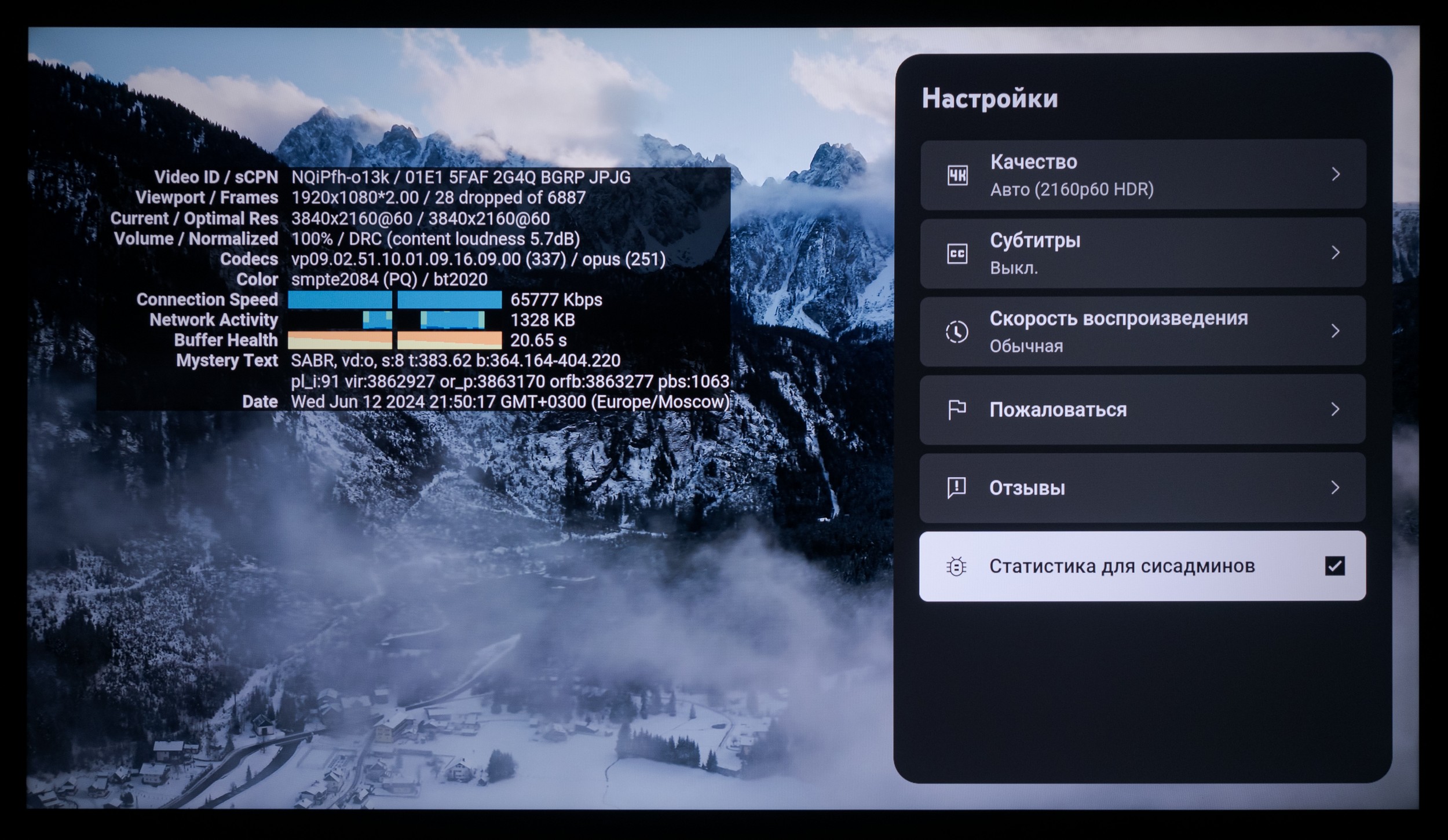
Task: Click the bug icon for stats
Action: click(956, 566)
